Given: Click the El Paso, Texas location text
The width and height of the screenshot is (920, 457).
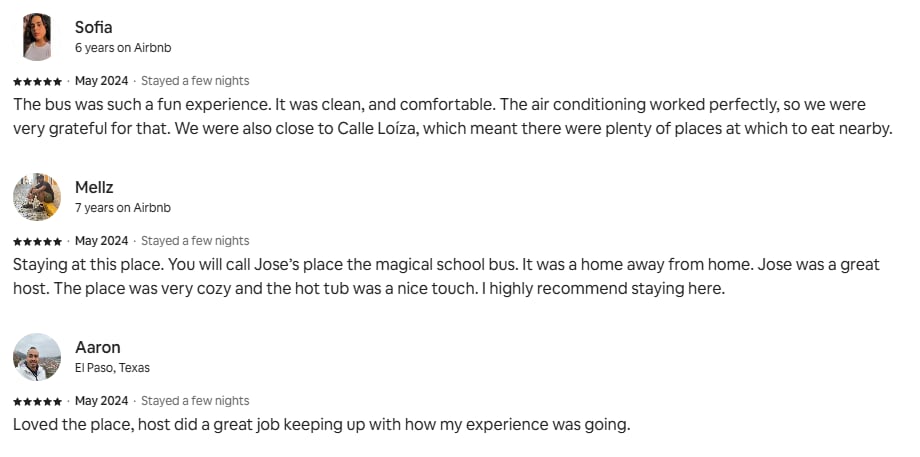Looking at the screenshot, I should click(112, 368).
